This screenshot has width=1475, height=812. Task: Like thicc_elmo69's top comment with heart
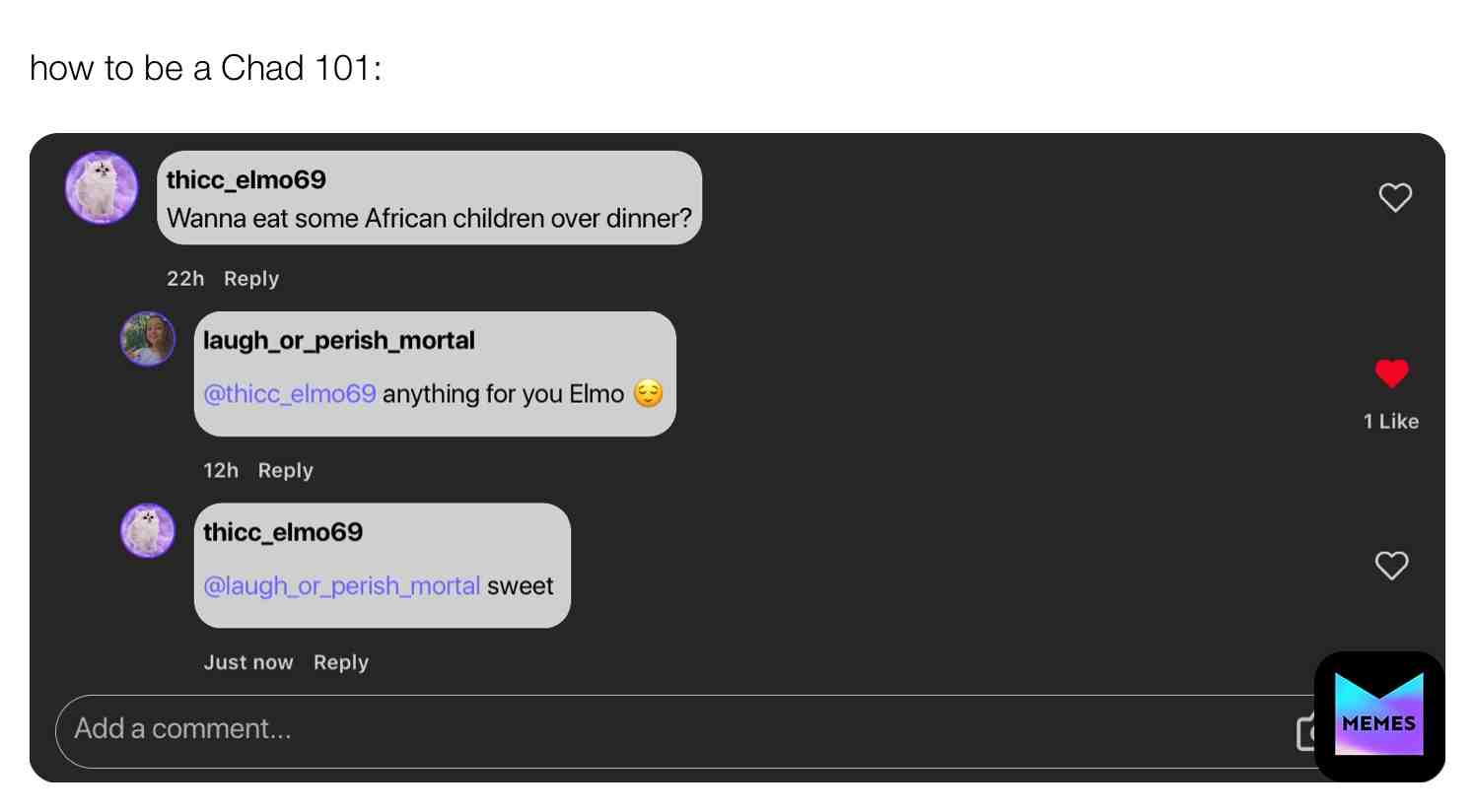(1394, 197)
